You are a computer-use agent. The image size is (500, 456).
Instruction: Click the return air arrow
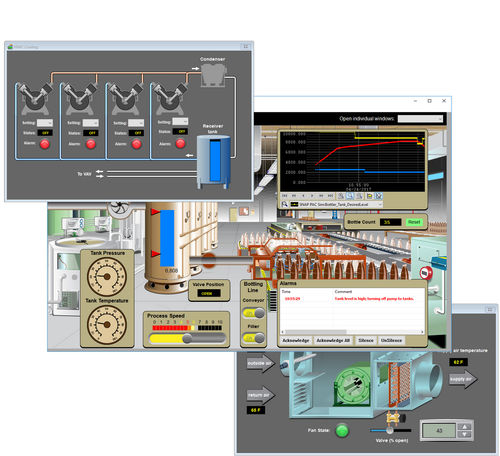coord(261,395)
